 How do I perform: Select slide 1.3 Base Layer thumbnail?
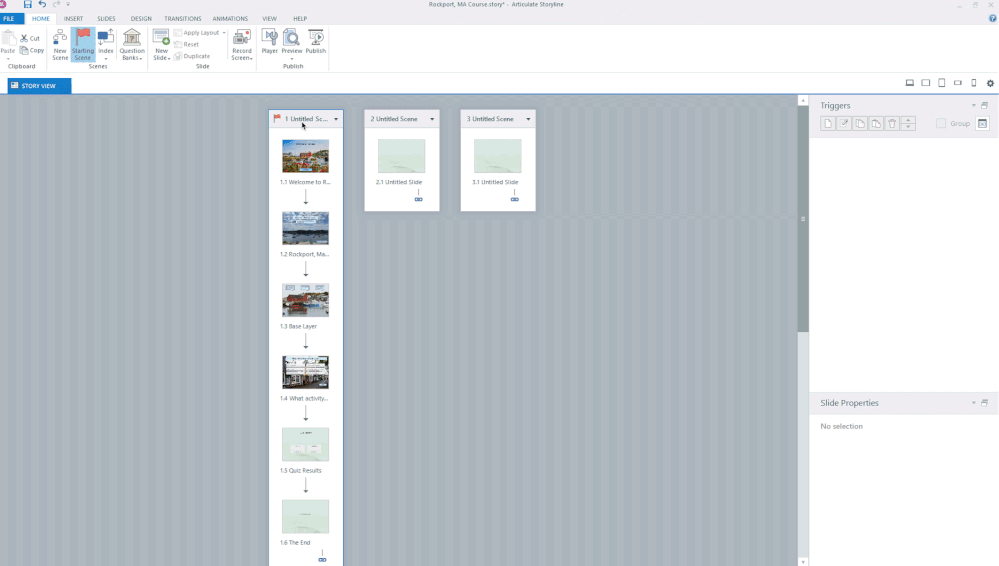pyautogui.click(x=306, y=300)
